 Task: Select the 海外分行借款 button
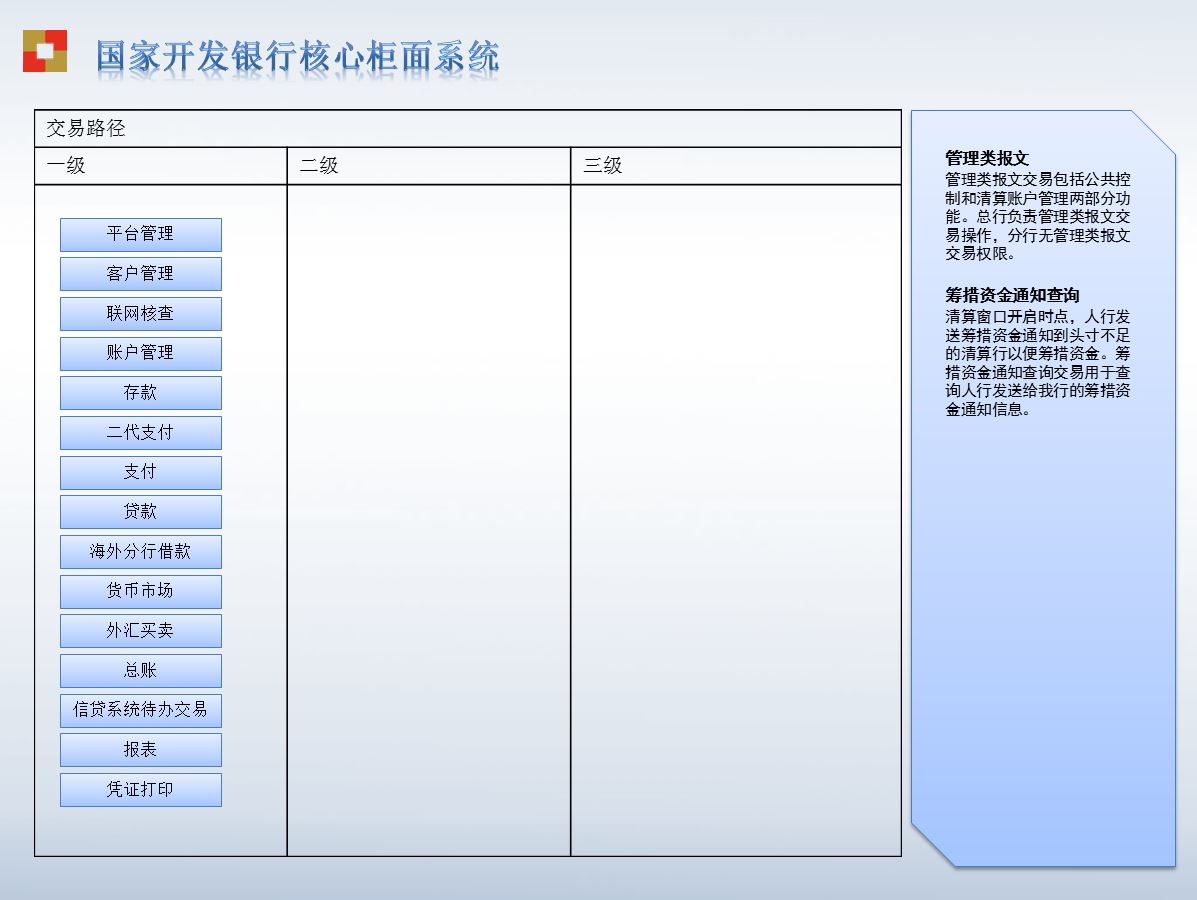point(140,552)
